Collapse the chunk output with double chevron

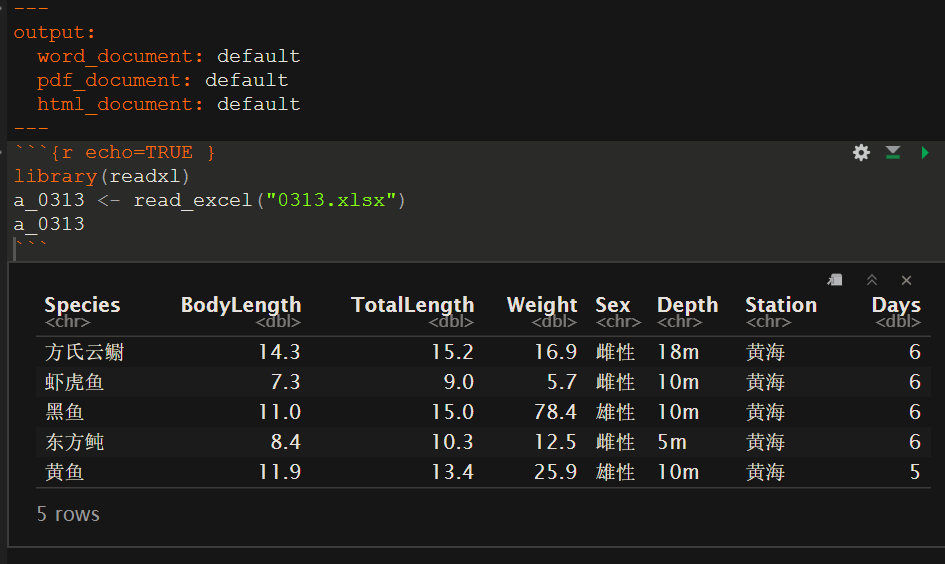(872, 280)
